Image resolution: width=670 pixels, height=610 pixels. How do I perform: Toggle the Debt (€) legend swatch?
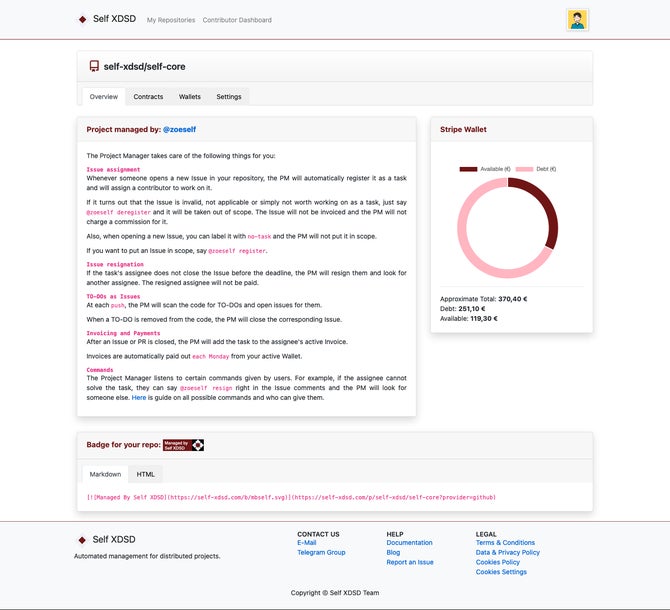pyautogui.click(x=524, y=169)
